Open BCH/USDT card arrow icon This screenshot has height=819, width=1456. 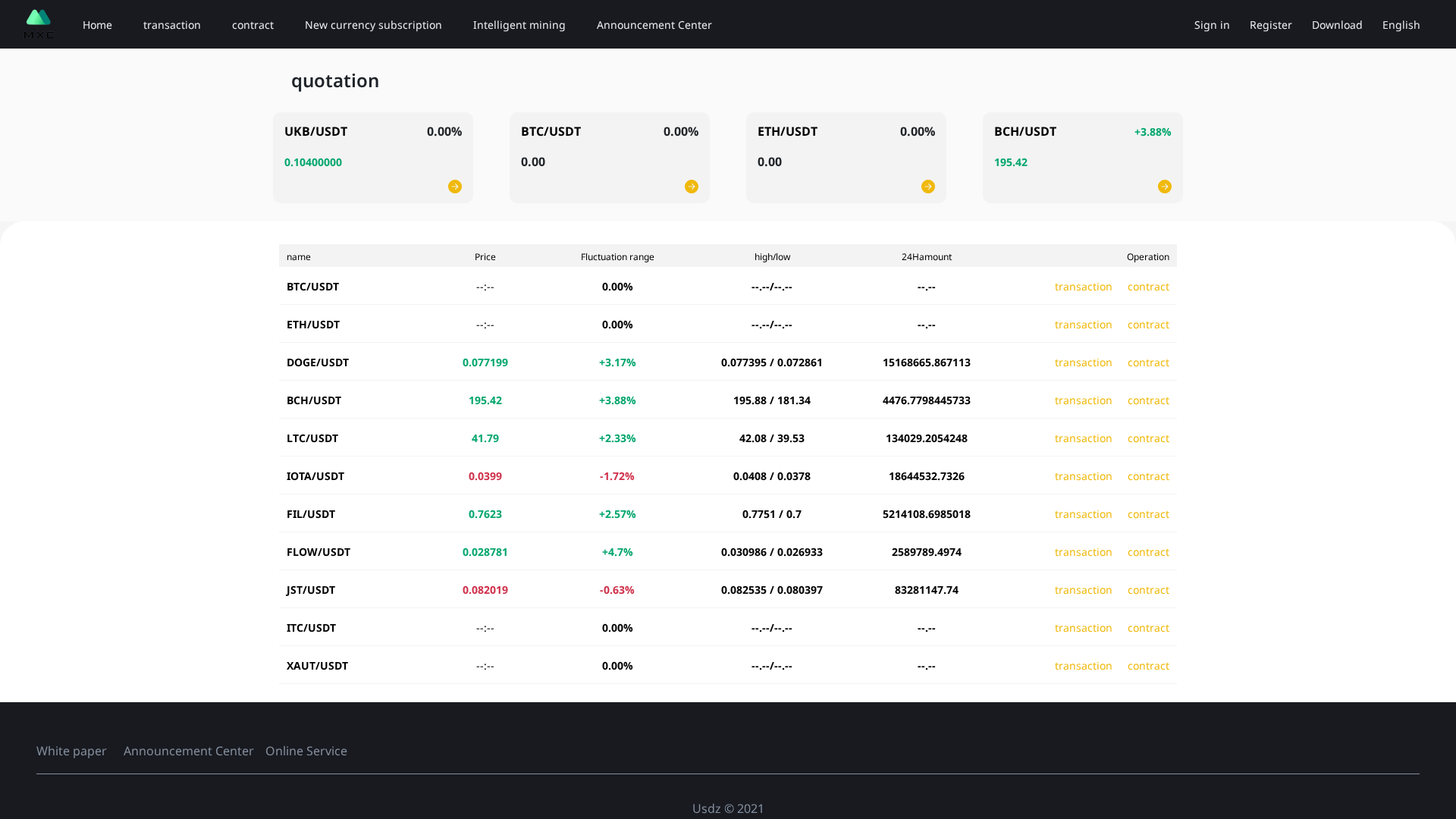[1165, 187]
